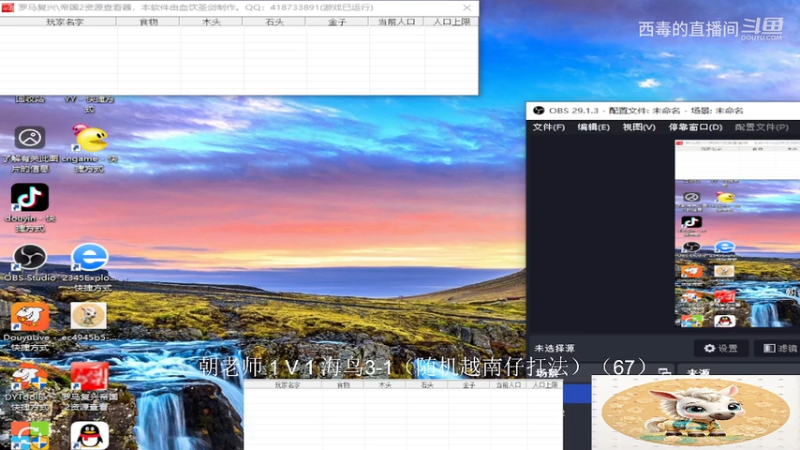Image resolution: width=800 pixels, height=450 pixels.
Task: Click the cartoon horse avatar image
Action: tap(696, 412)
